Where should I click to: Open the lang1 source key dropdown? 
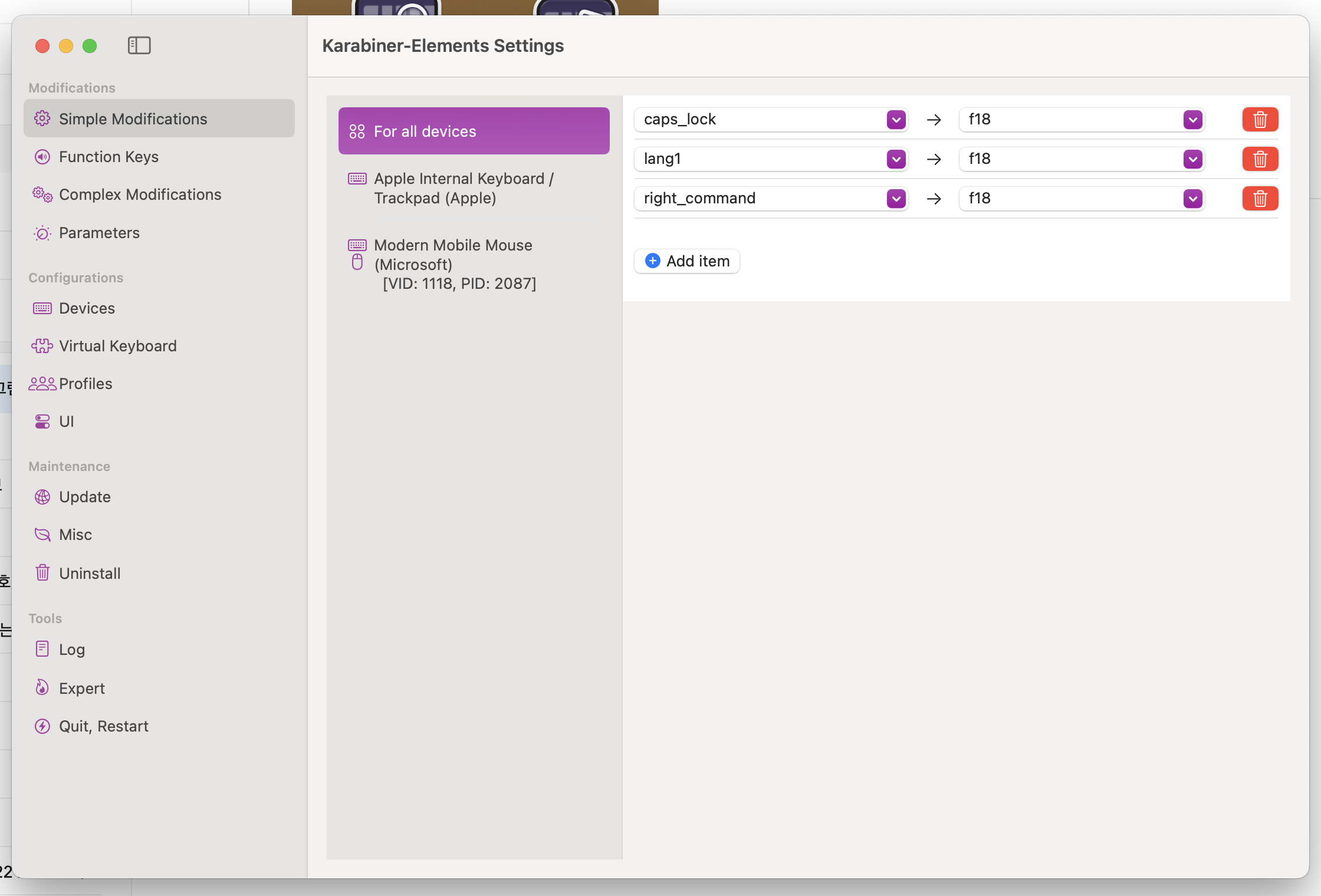(896, 159)
